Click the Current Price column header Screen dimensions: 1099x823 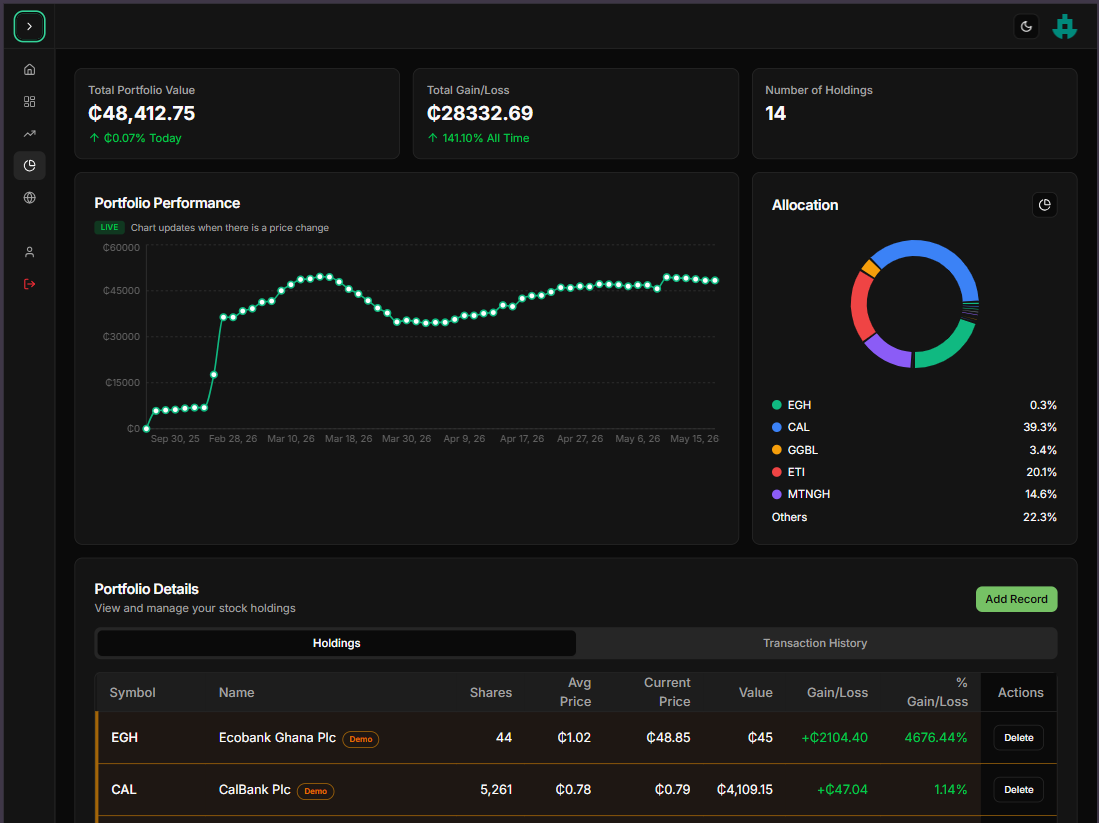point(667,692)
